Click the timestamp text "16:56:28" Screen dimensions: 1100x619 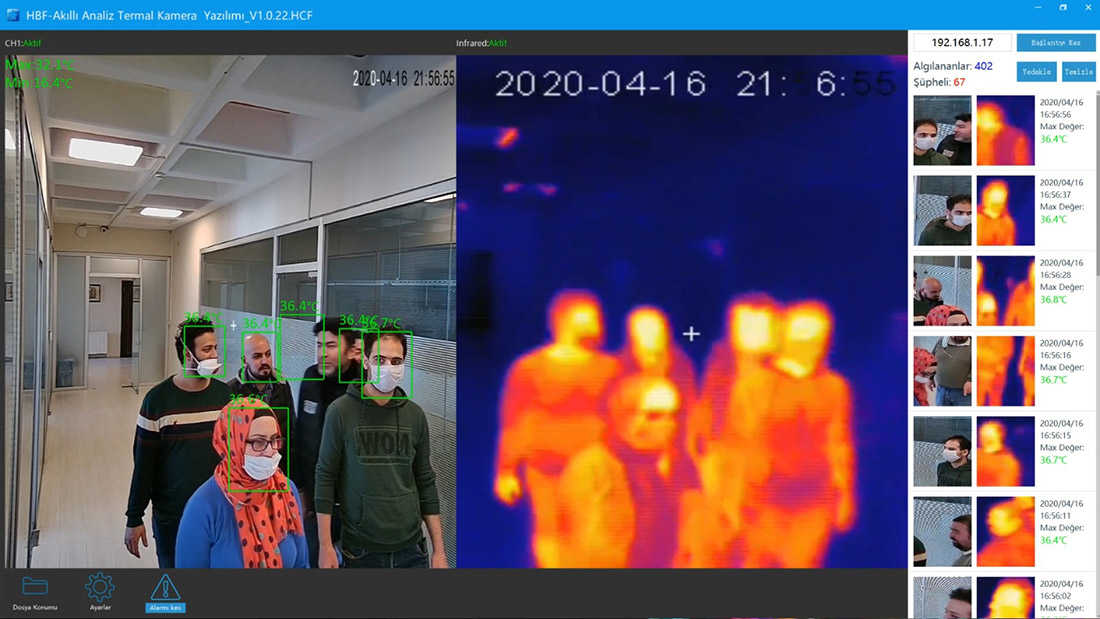(x=1055, y=274)
